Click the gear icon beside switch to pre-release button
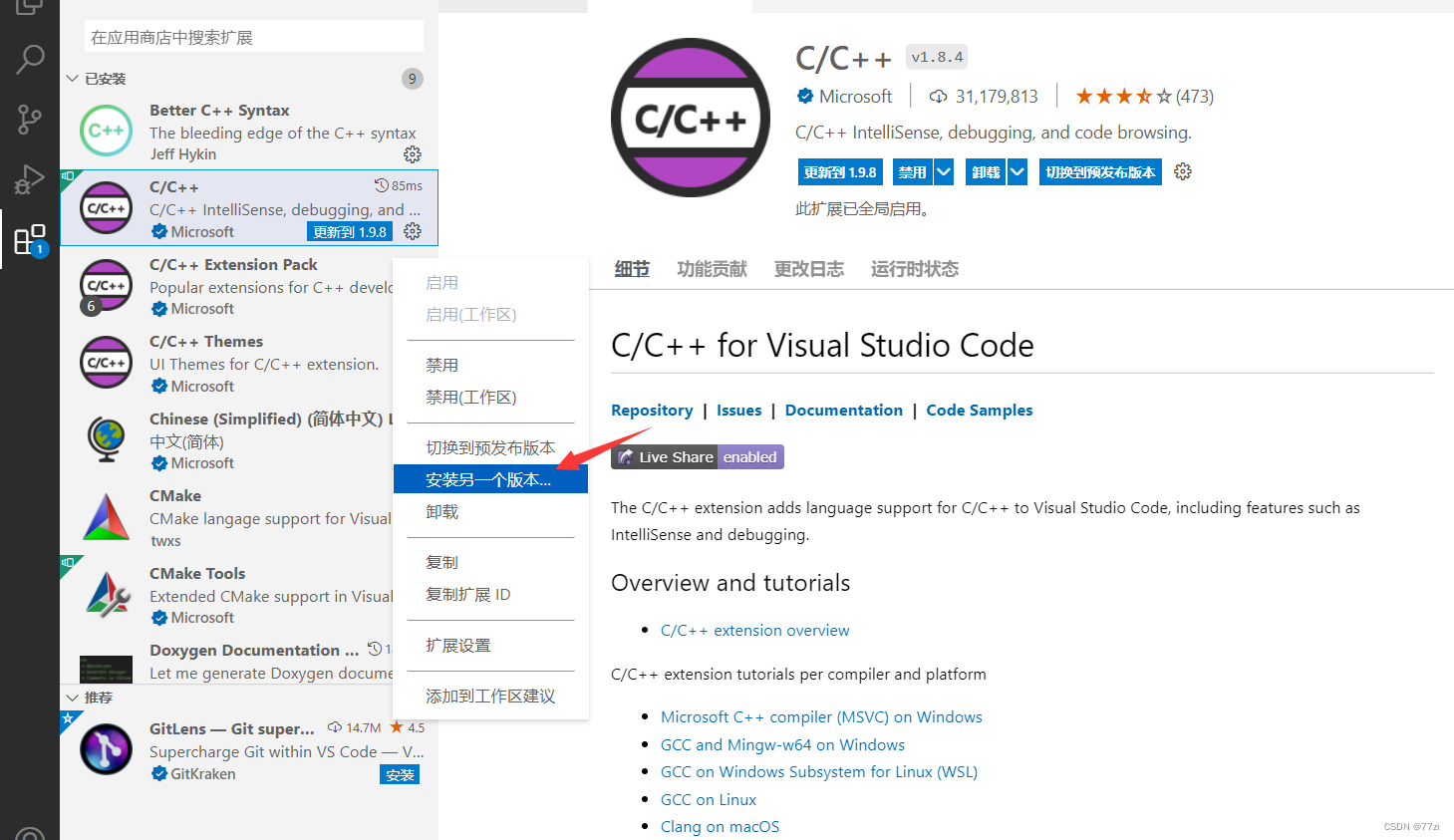 (1183, 171)
